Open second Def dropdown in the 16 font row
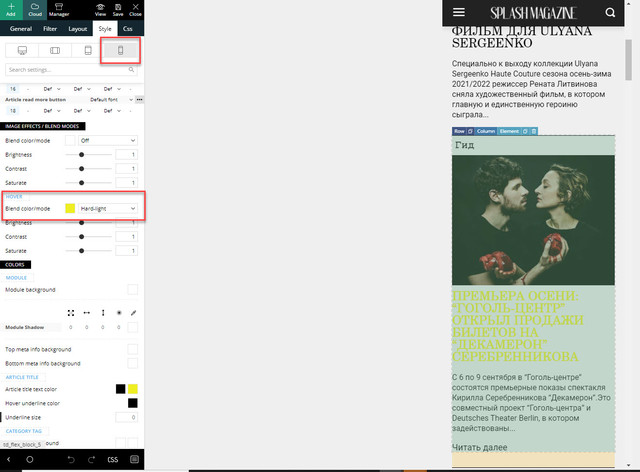 82,89
